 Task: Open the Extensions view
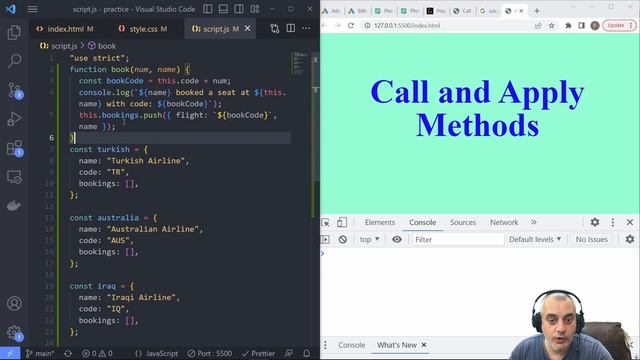tap(15, 148)
